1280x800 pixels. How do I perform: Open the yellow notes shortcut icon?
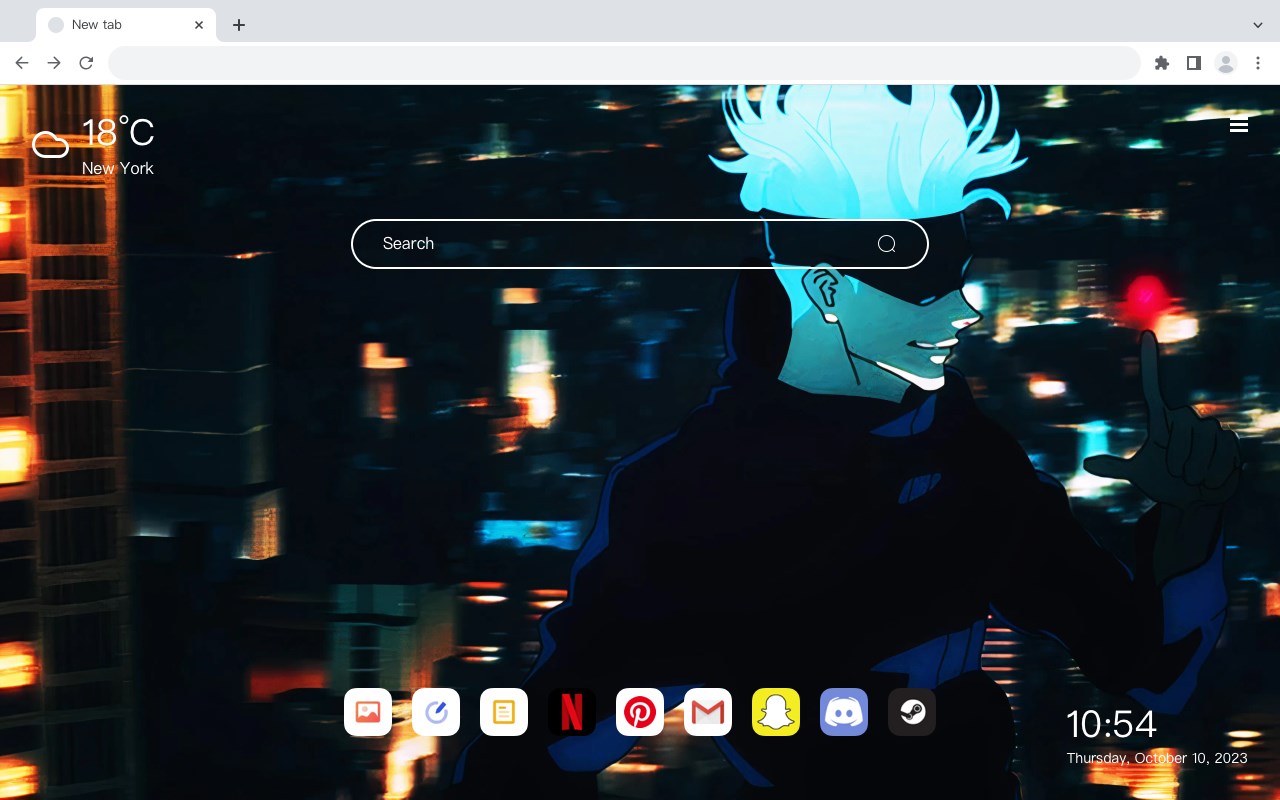(x=504, y=712)
